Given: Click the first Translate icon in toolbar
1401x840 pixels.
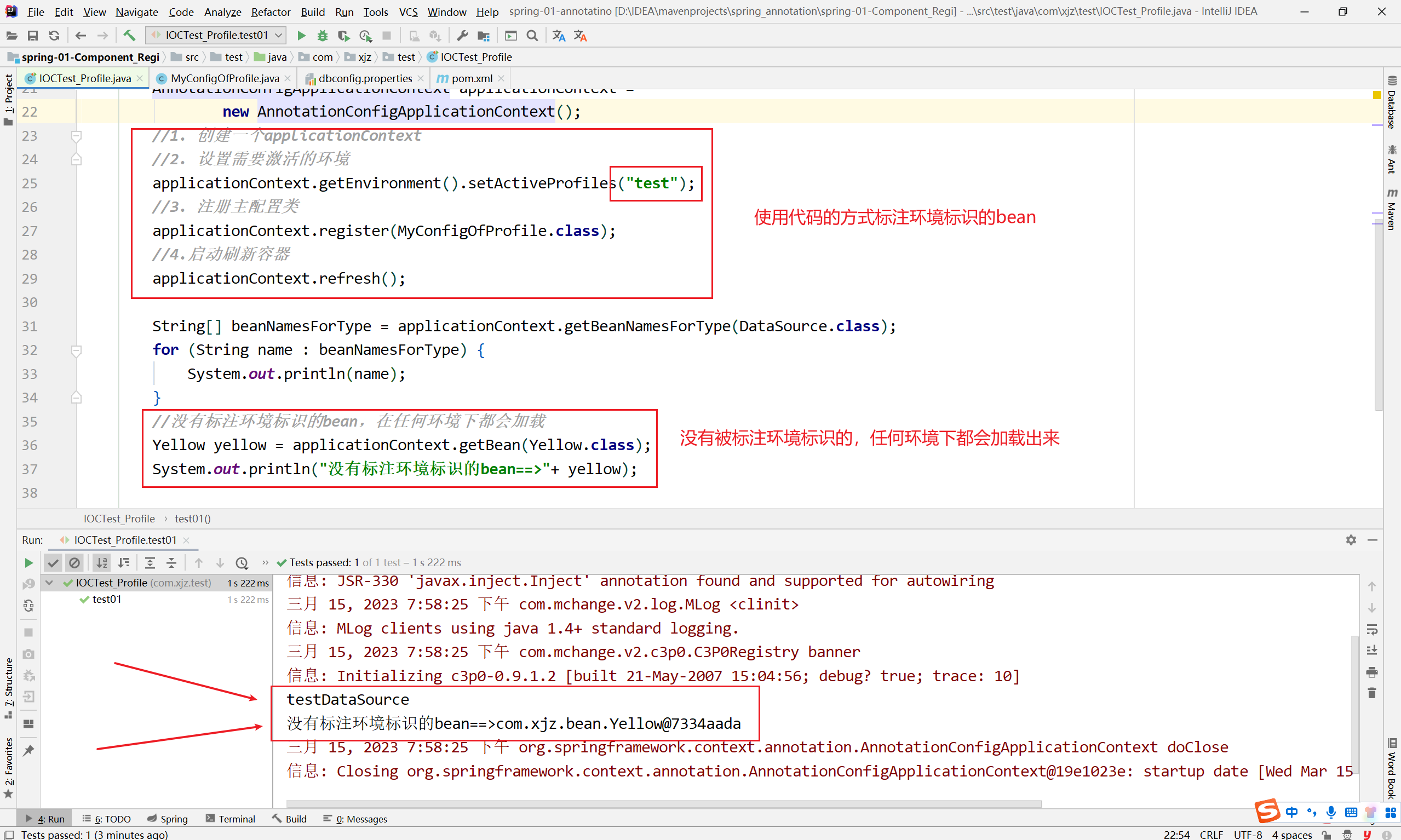Looking at the screenshot, I should (x=559, y=36).
